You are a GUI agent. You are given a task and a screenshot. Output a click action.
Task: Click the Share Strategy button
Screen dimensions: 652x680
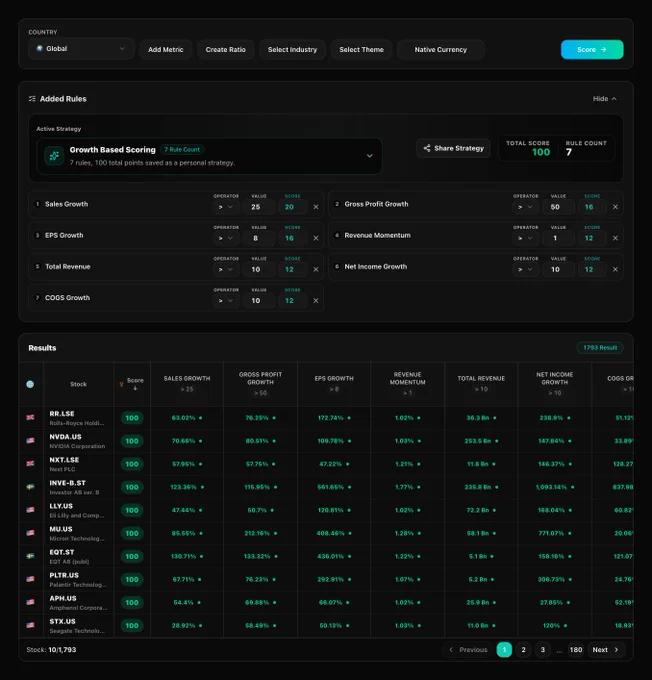454,148
